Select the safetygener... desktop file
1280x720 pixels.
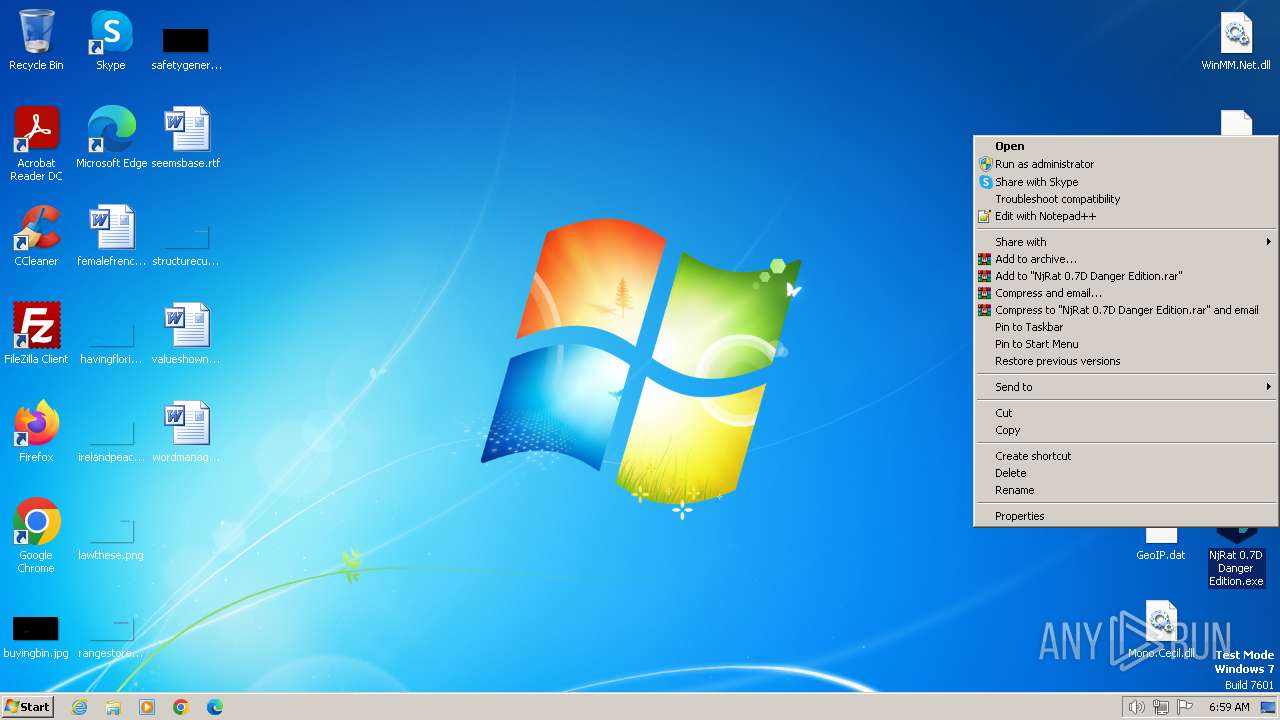[186, 48]
